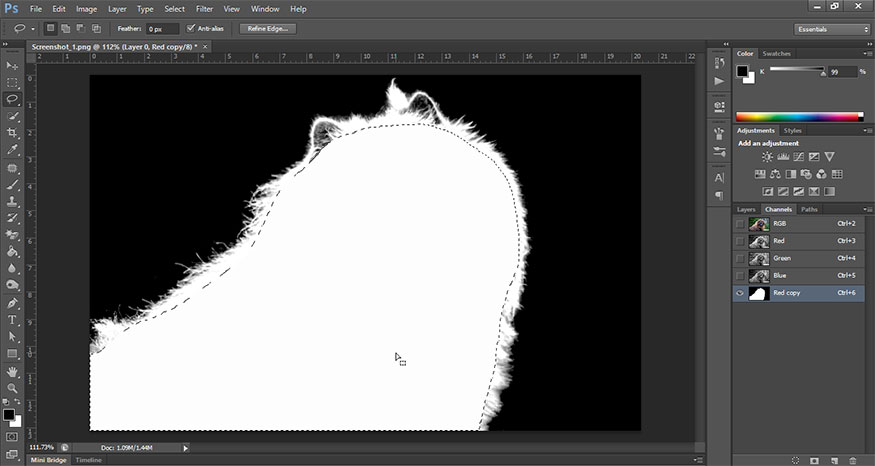875x466 pixels.
Task: Select the Crop tool
Action: point(12,133)
